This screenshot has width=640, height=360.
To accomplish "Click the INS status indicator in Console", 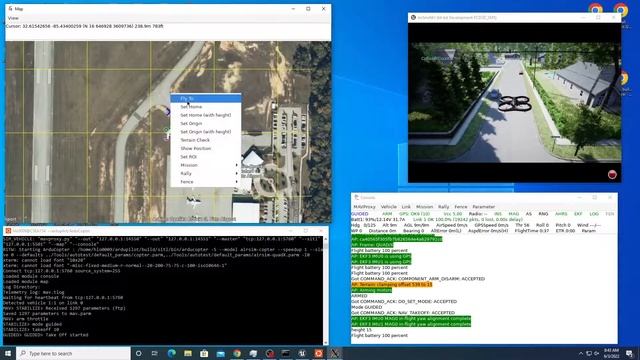I will [498, 214].
